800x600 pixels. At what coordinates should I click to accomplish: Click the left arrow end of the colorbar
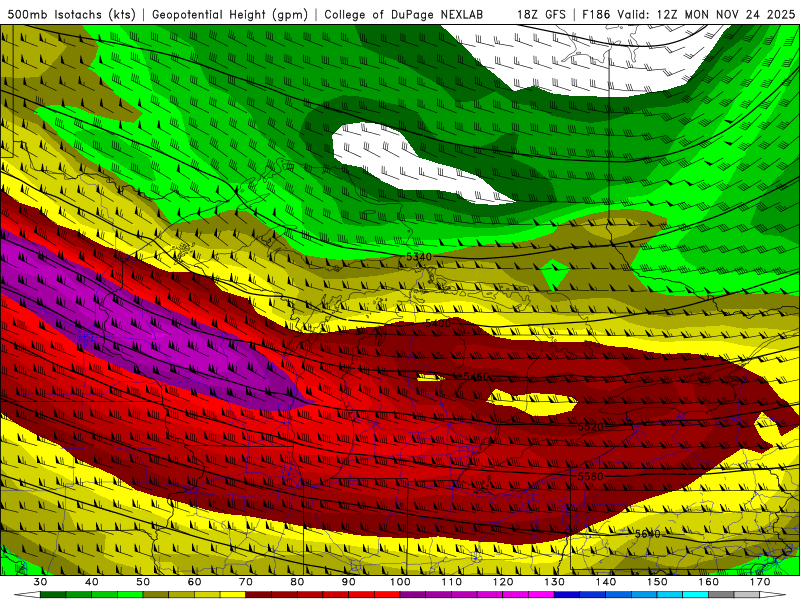(x=27, y=595)
